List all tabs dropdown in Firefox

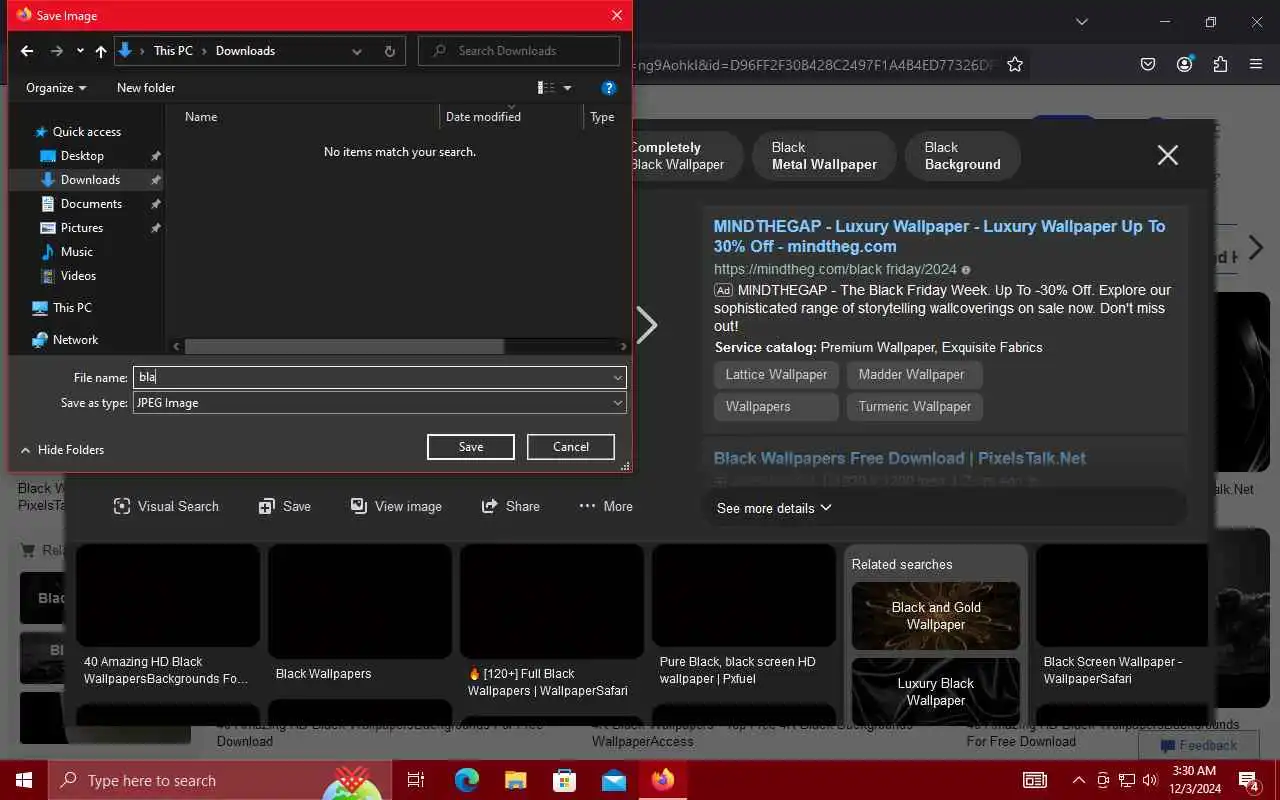(x=1081, y=22)
